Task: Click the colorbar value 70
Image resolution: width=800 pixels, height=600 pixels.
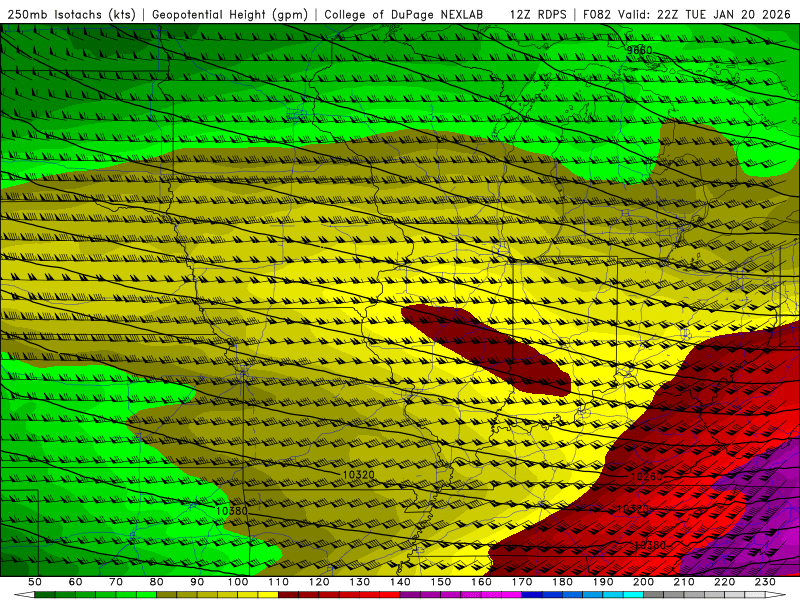Action: [x=116, y=582]
